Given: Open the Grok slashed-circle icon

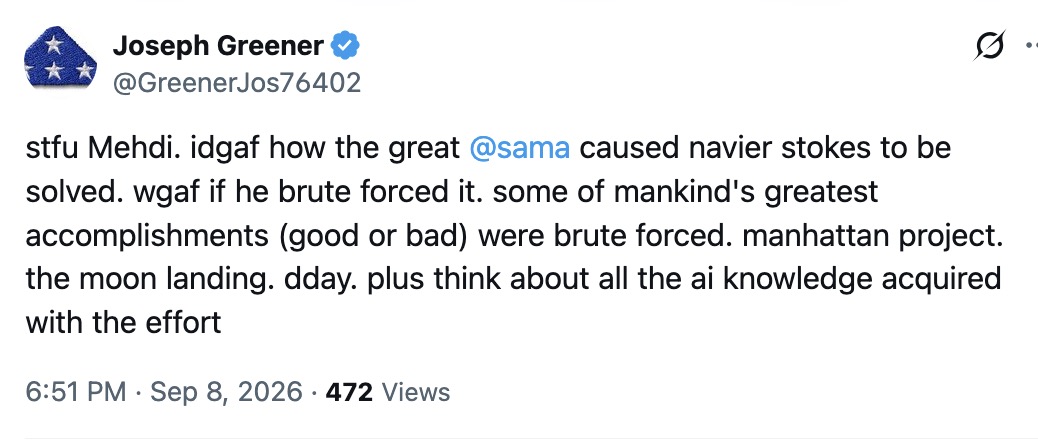Looking at the screenshot, I should [x=990, y=46].
